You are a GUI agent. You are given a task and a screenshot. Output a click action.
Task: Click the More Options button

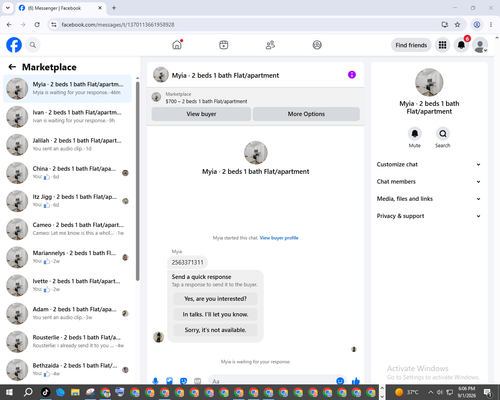[x=306, y=114]
